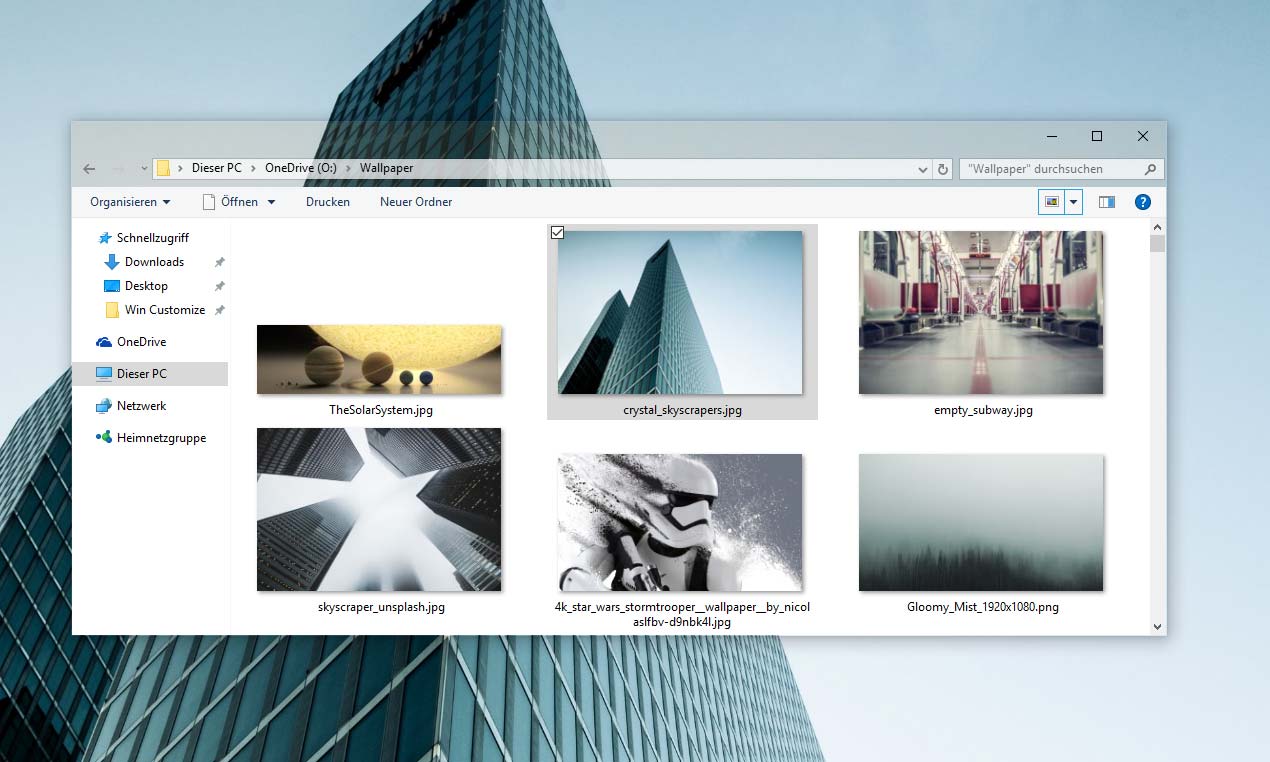This screenshot has width=1270, height=762.
Task: Open the view options dropdown arrow
Action: click(x=1073, y=202)
